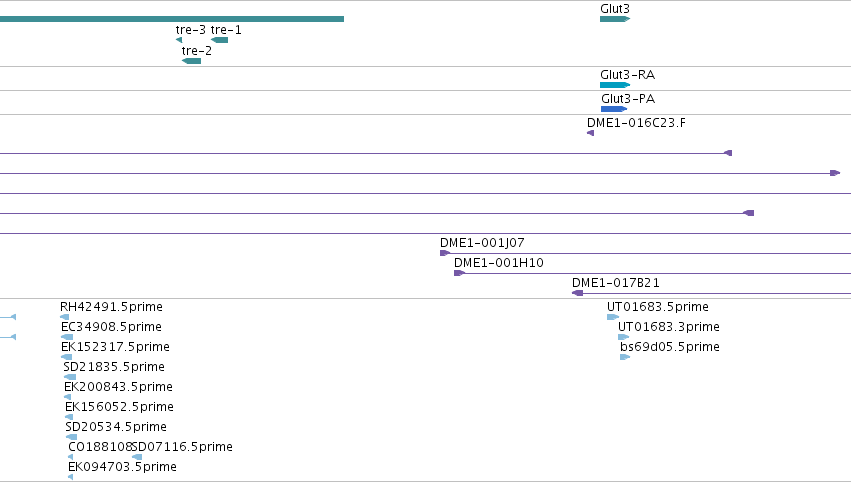Select the EC34908.5prime EST arrow
The image size is (851, 482).
(x=67, y=337)
